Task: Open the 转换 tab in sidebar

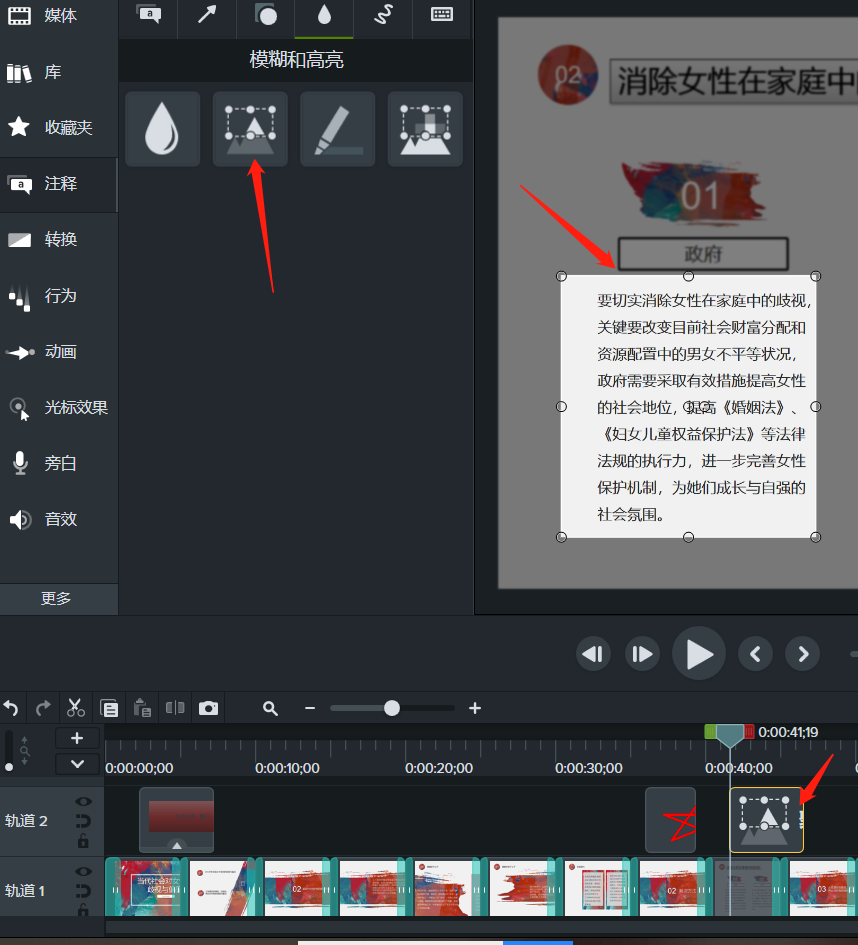Action: (58, 239)
